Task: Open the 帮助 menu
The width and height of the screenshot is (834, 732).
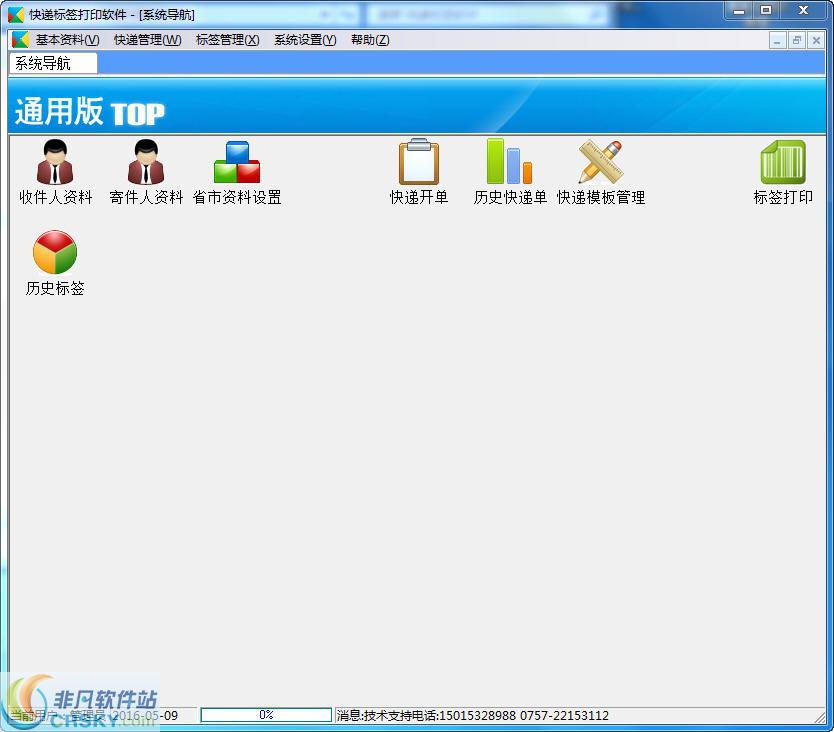Action: coord(370,40)
